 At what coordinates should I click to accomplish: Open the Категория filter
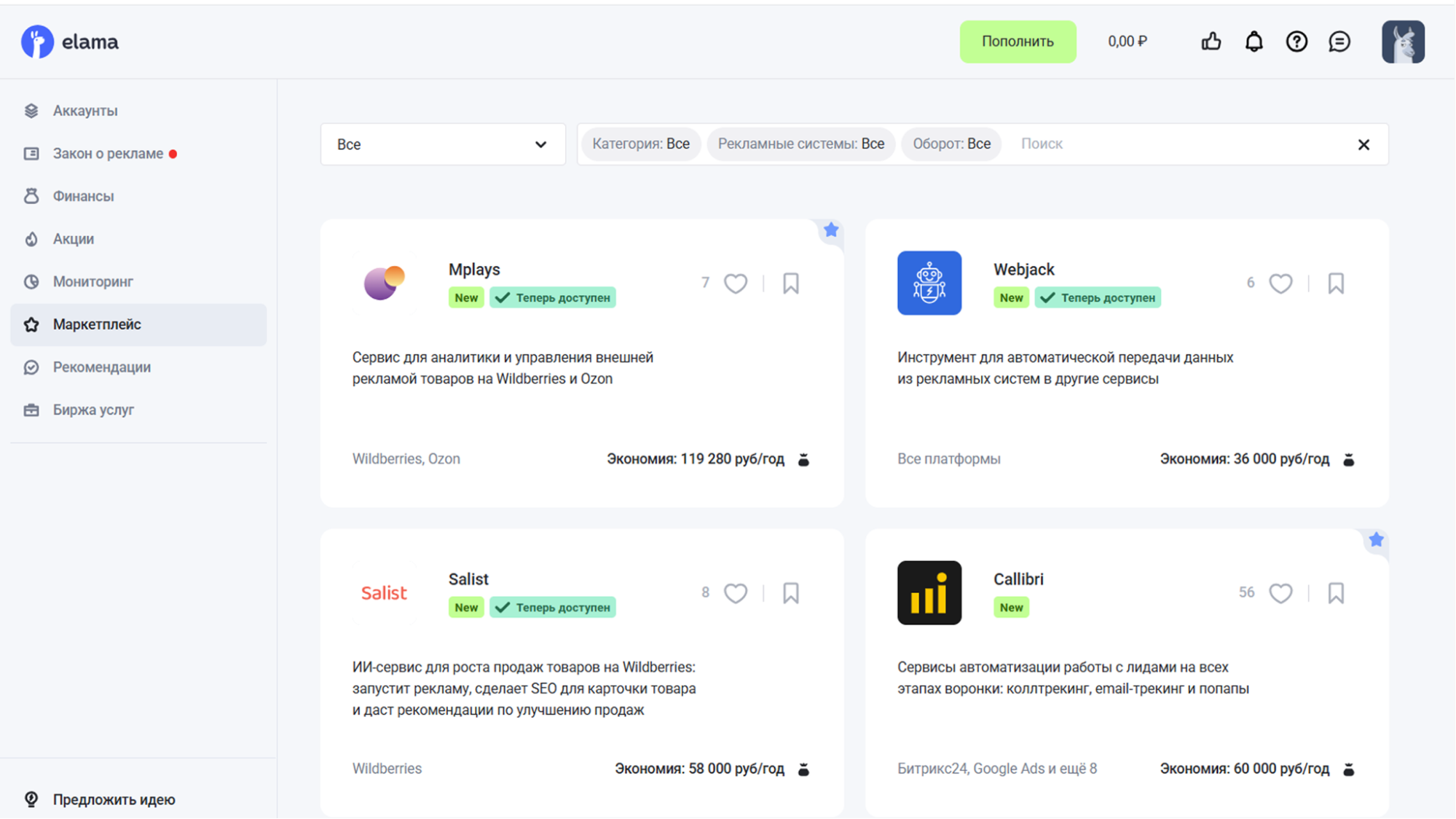tap(640, 144)
